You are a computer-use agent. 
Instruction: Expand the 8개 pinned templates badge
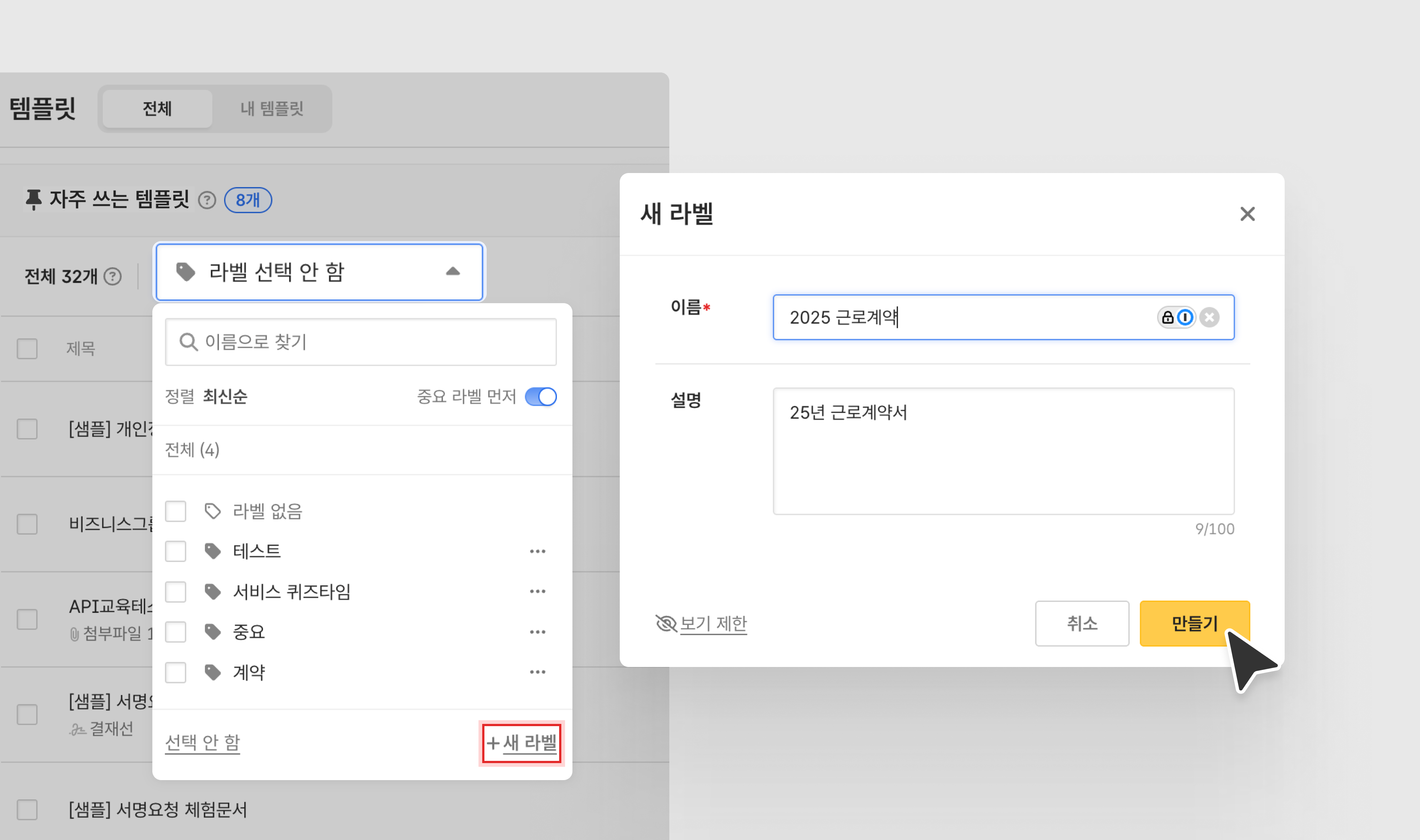coord(248,200)
